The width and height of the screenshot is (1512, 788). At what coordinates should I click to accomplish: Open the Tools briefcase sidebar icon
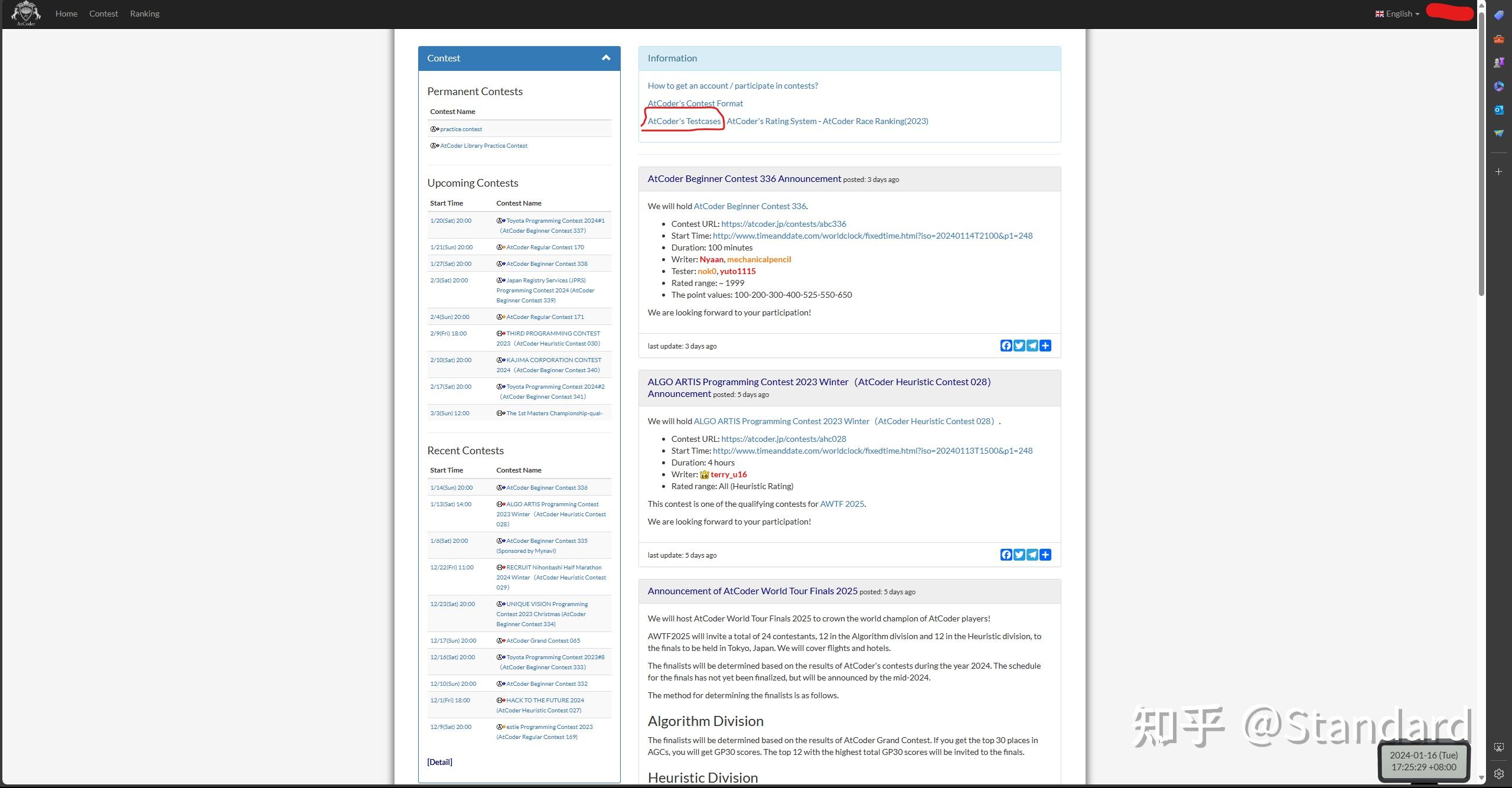point(1498,39)
